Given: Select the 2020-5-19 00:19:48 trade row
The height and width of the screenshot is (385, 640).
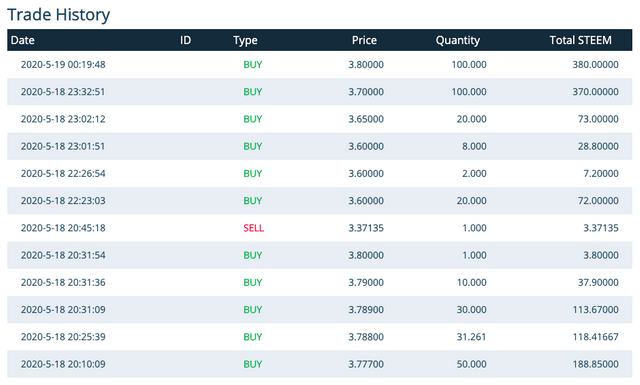Looking at the screenshot, I should tap(320, 65).
